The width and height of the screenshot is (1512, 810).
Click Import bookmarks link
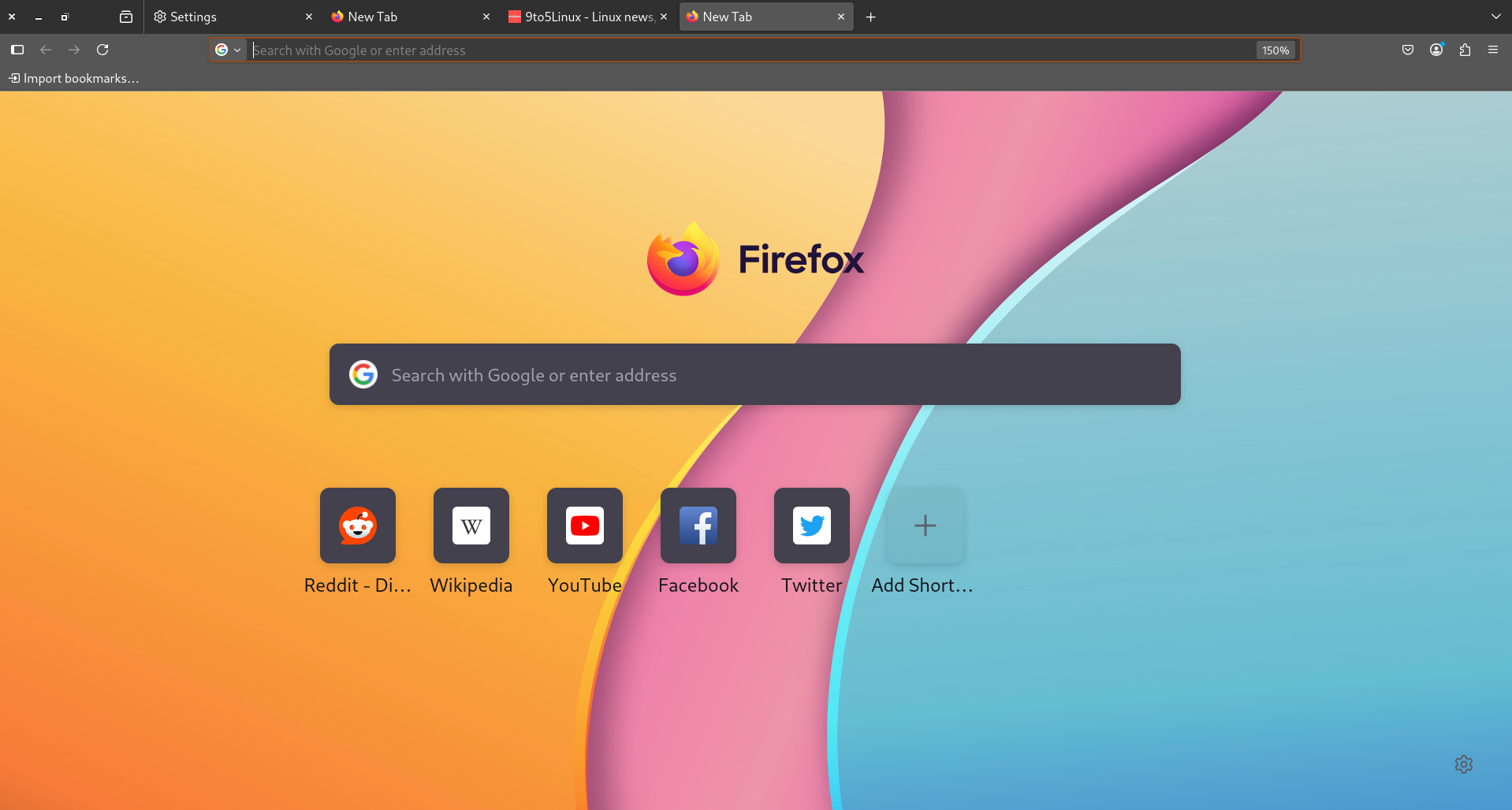(x=74, y=78)
